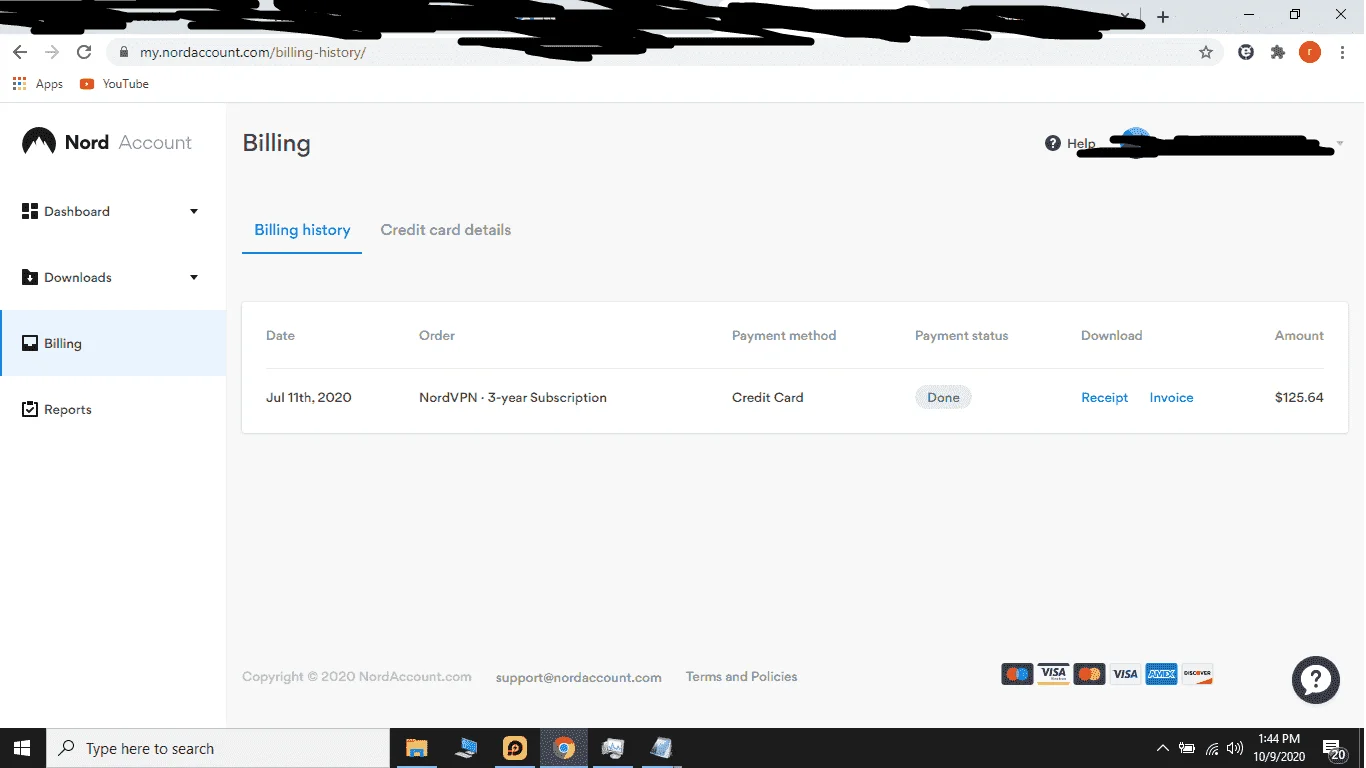Click the Nord Account logo
The width and height of the screenshot is (1366, 768).
click(107, 142)
